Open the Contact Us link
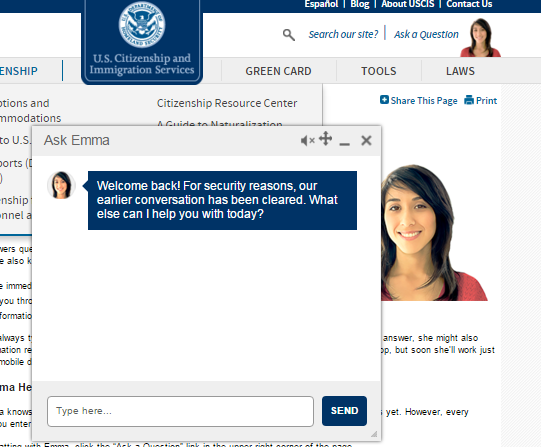 click(469, 4)
